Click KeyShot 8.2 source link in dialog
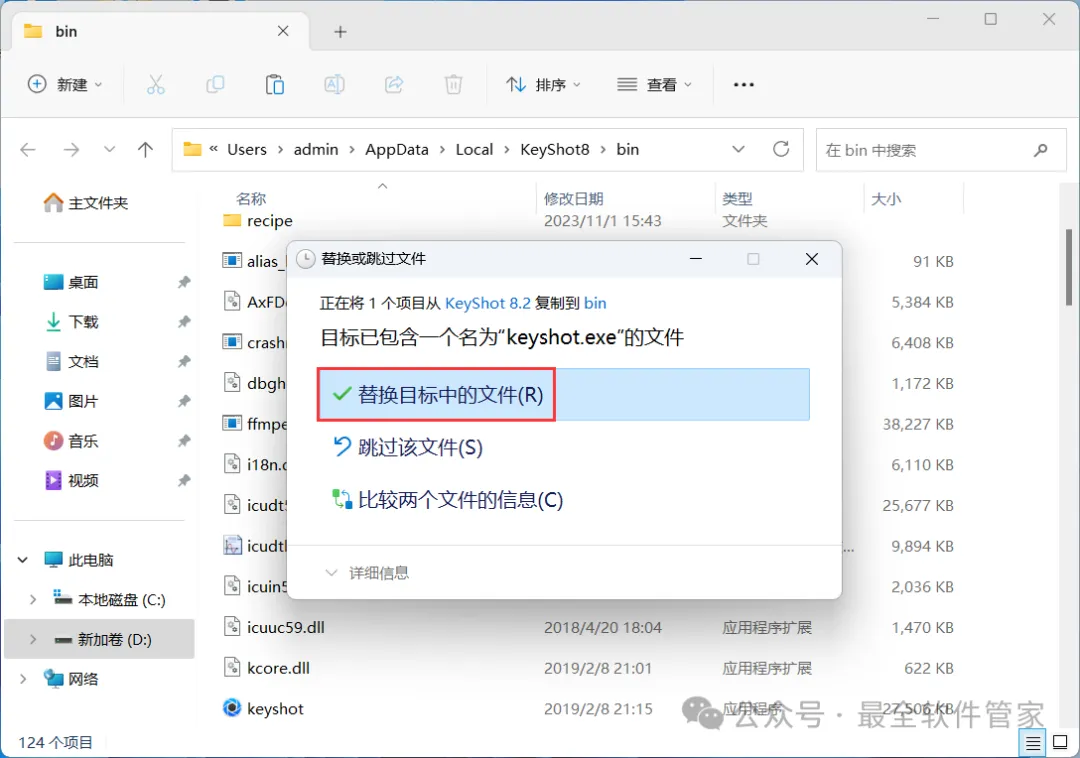 pyautogui.click(x=488, y=303)
